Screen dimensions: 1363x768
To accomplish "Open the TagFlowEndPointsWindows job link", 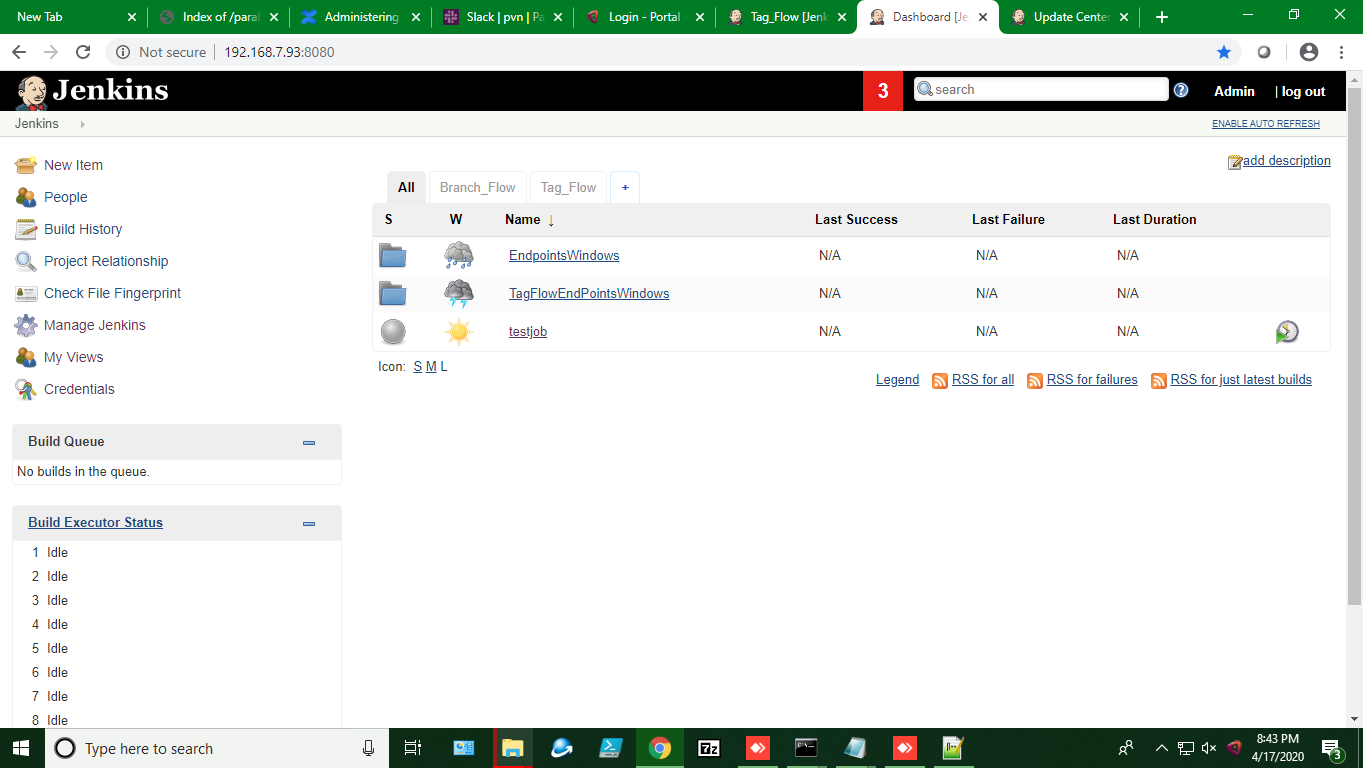I will pyautogui.click(x=589, y=293).
